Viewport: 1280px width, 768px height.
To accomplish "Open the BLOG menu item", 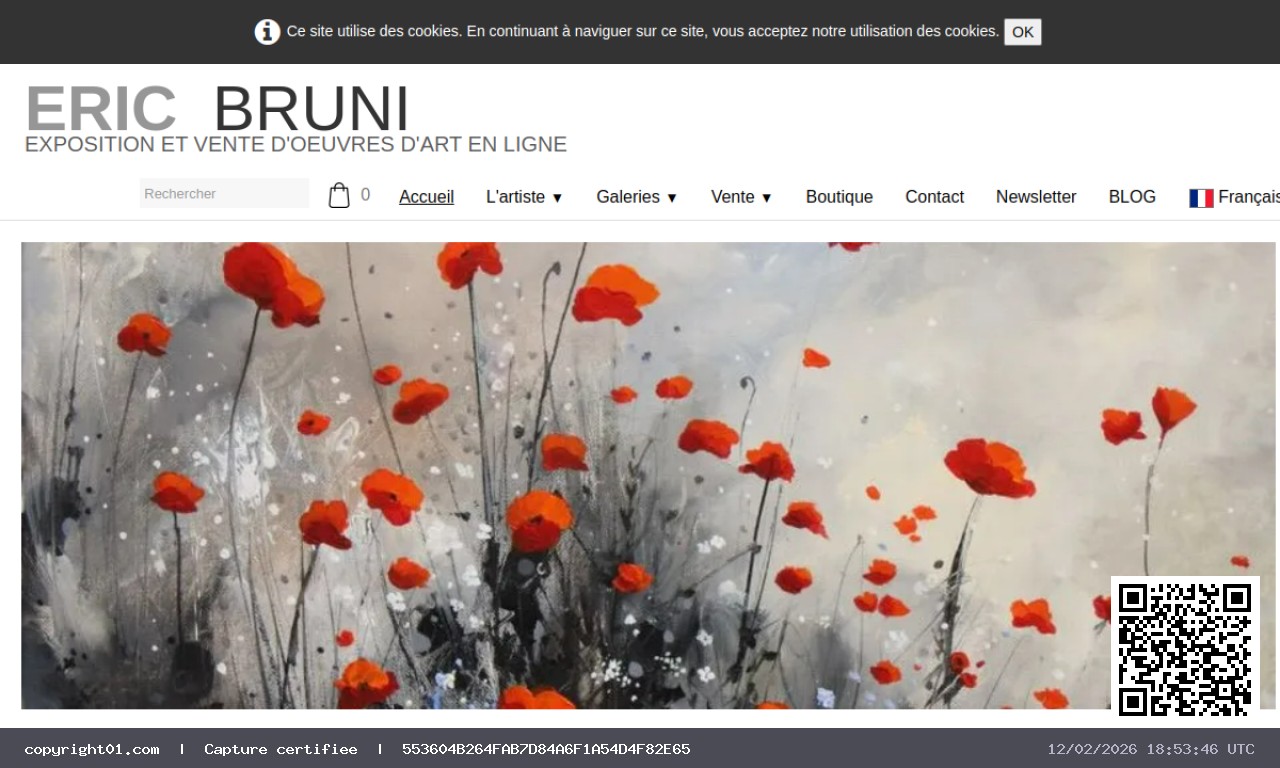I will pos(1131,197).
